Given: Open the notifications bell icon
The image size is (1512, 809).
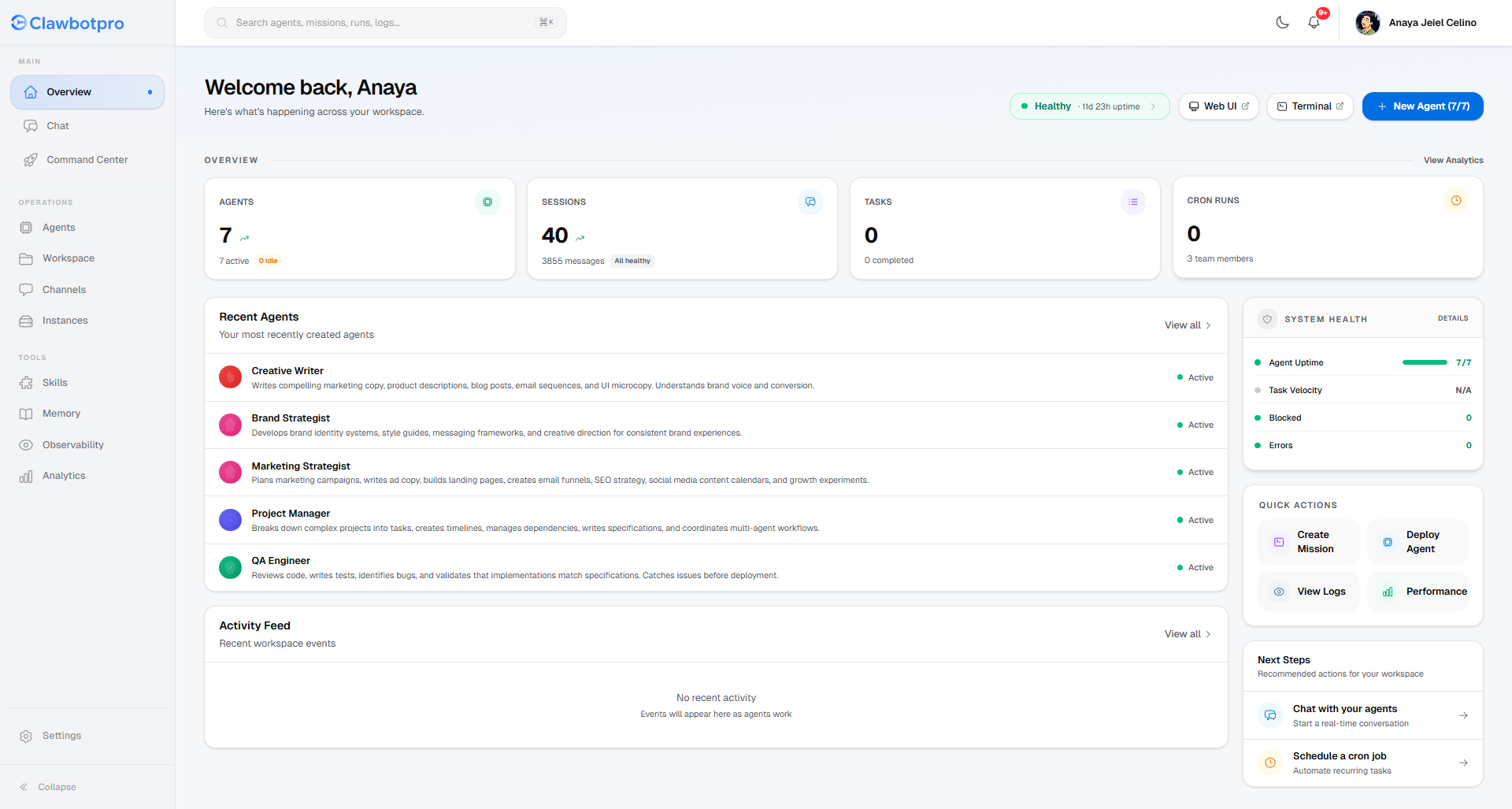Looking at the screenshot, I should [1314, 23].
